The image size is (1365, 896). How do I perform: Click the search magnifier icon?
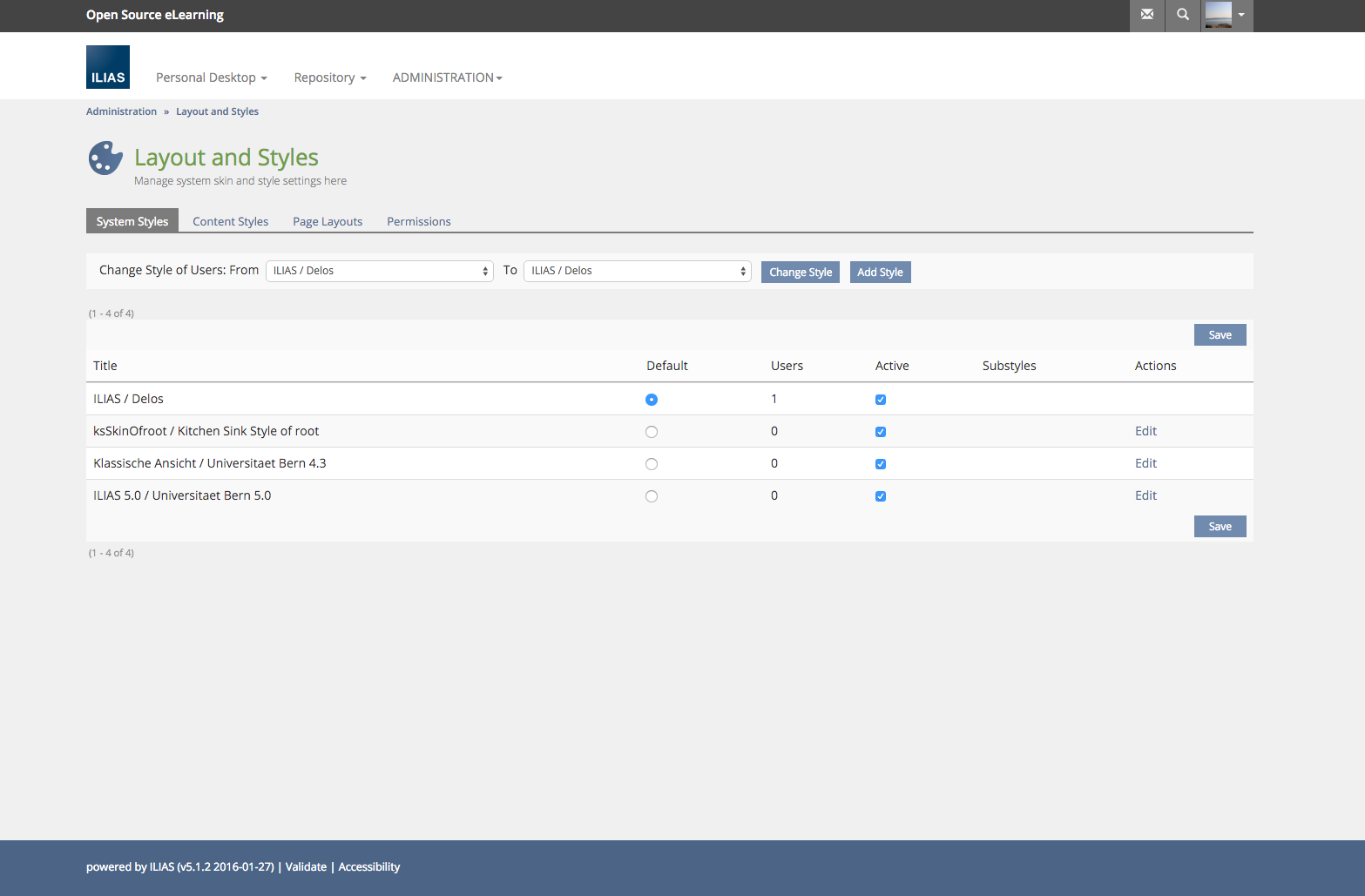(1183, 15)
